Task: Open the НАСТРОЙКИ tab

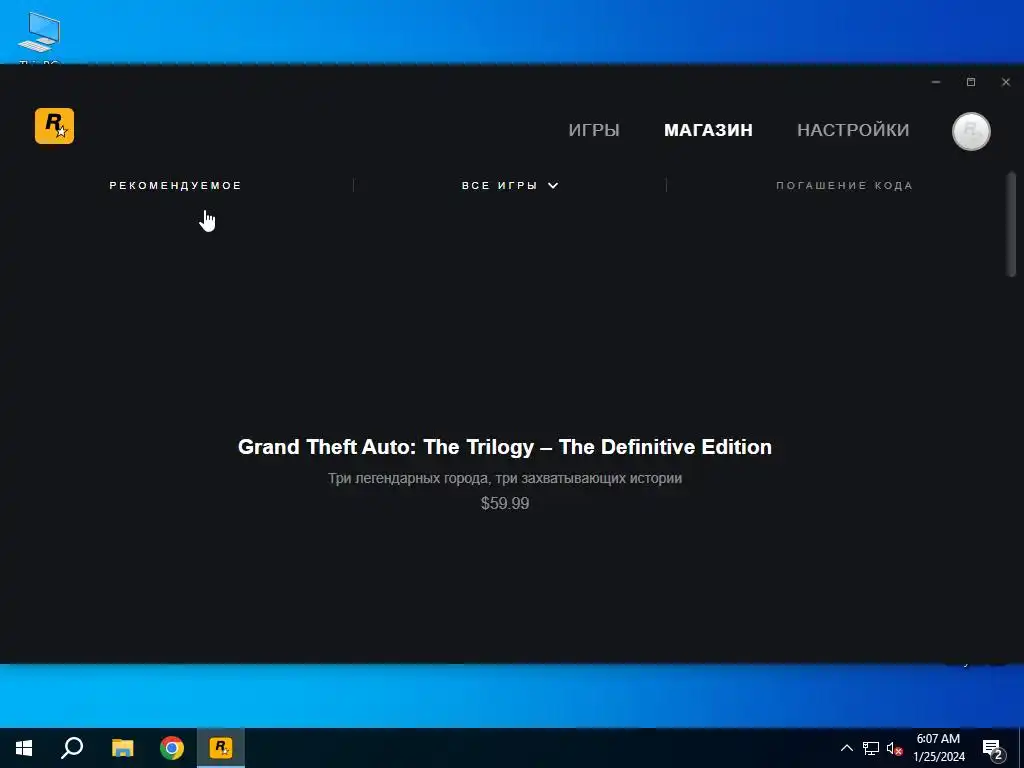Action: pyautogui.click(x=853, y=130)
